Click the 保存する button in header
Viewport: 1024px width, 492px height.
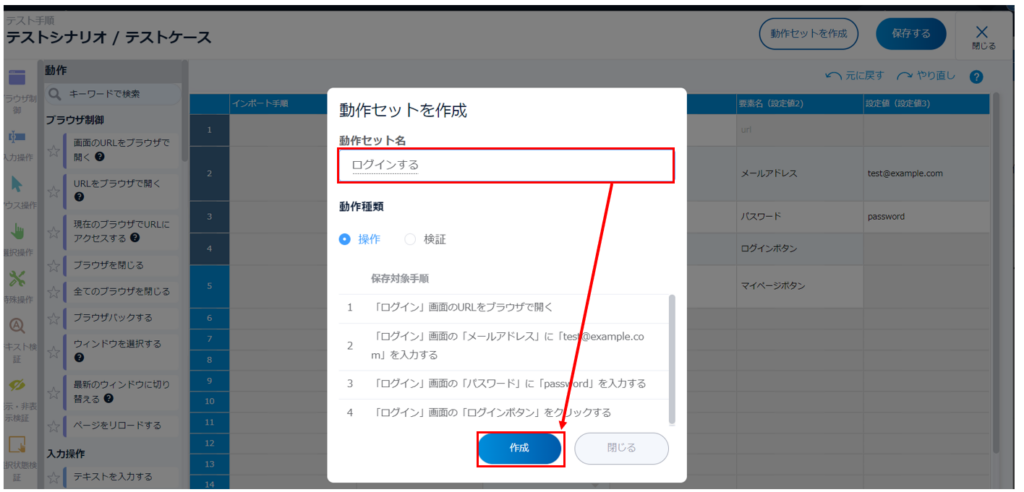click(910, 33)
